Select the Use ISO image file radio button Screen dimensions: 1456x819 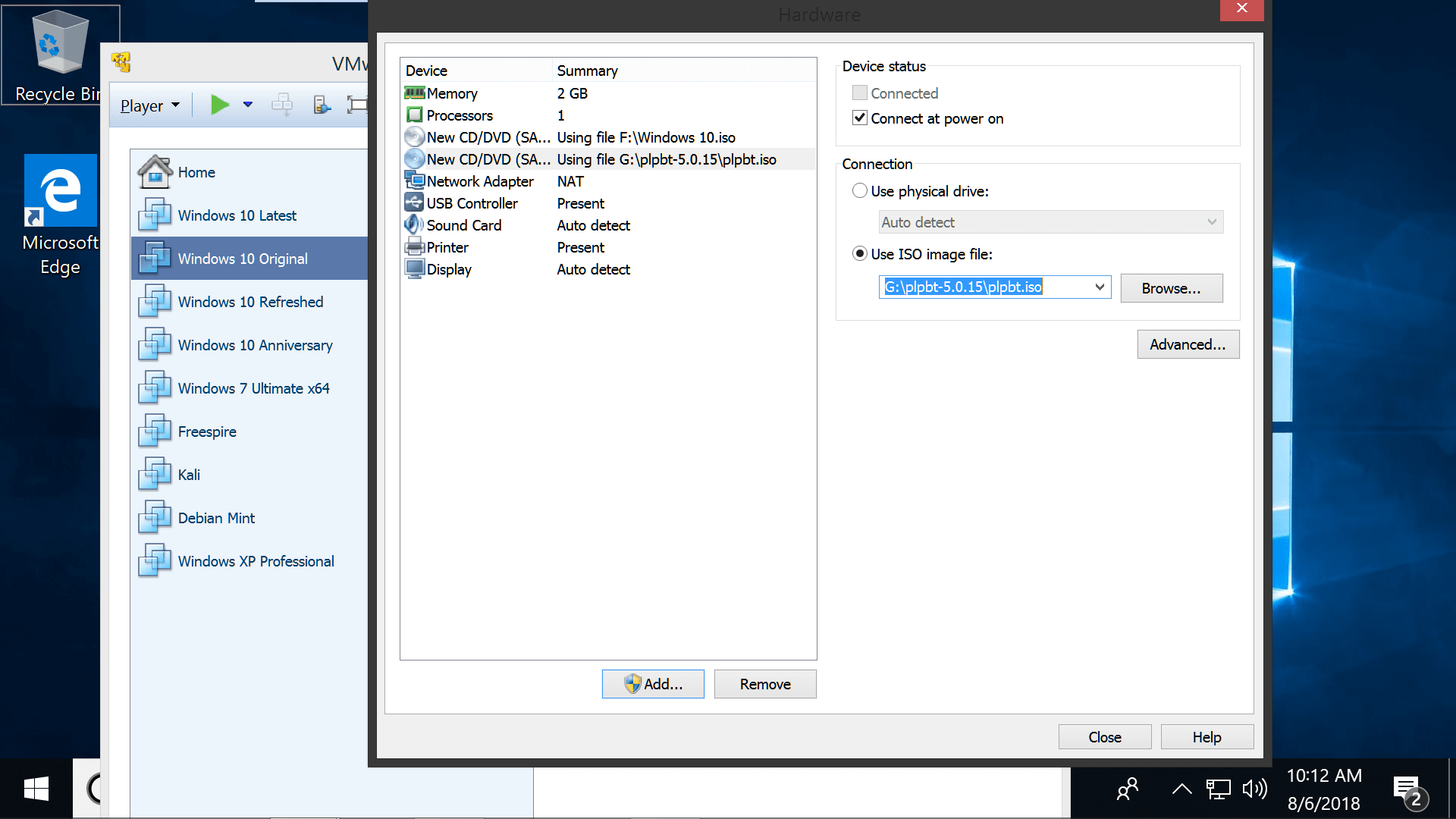coord(859,253)
